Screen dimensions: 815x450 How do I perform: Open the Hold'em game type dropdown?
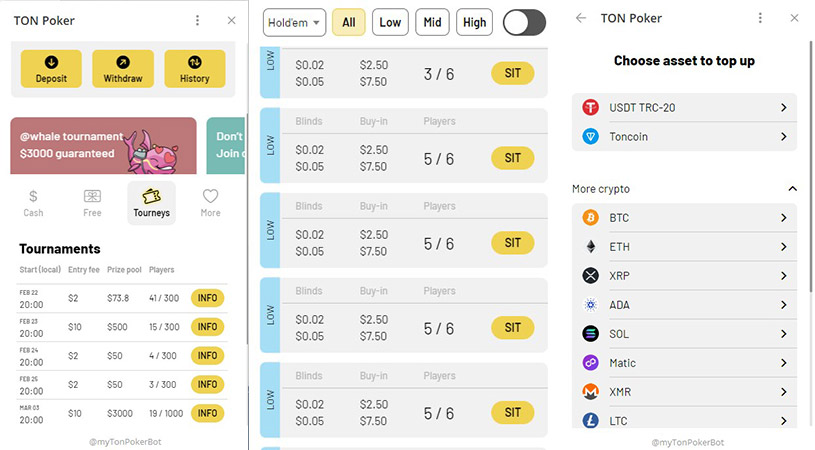pos(295,22)
